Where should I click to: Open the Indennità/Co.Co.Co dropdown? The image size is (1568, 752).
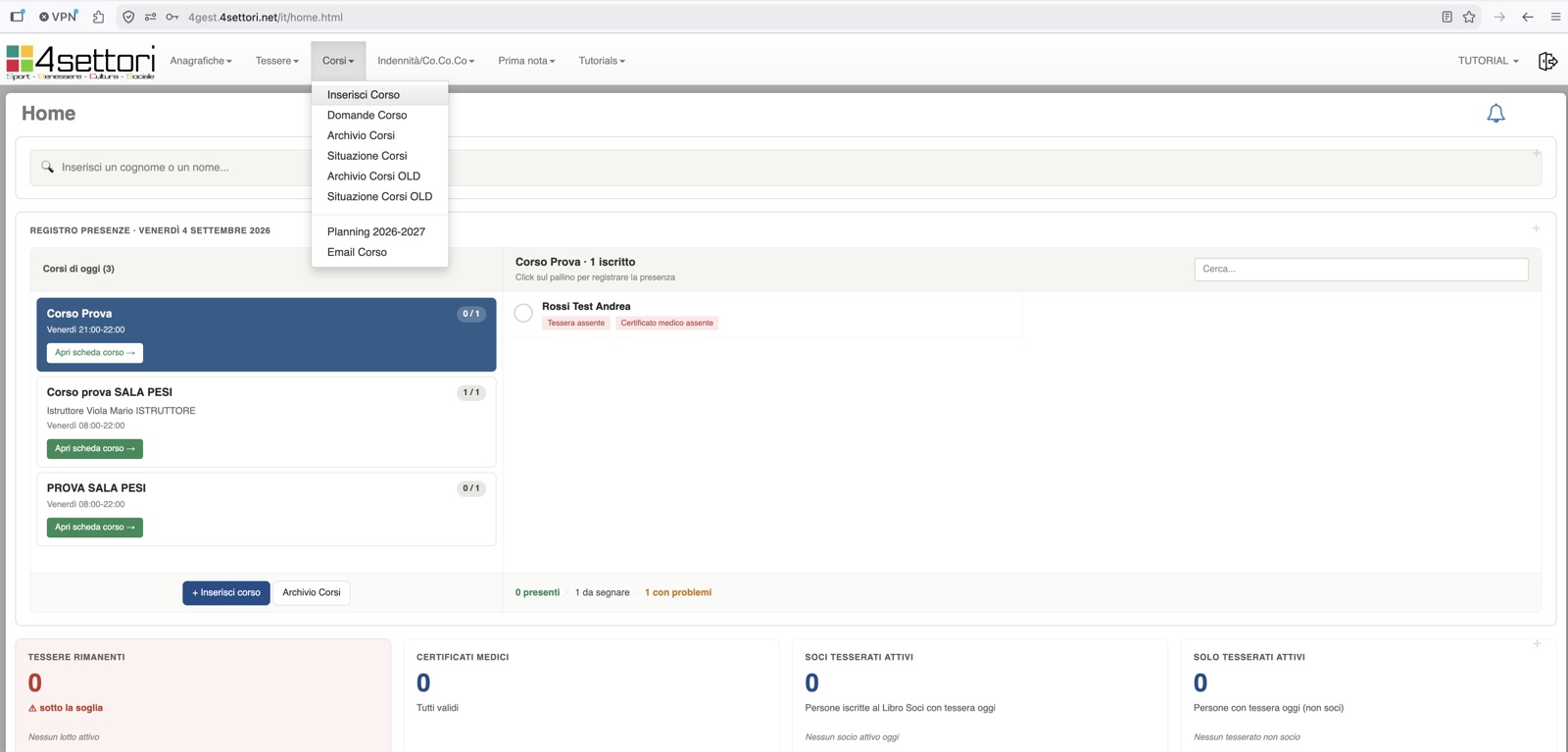pyautogui.click(x=425, y=61)
